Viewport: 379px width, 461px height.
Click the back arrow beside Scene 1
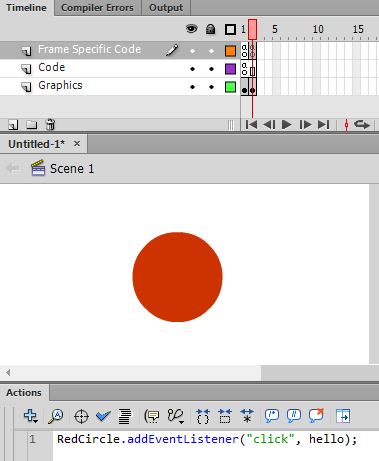click(x=13, y=168)
